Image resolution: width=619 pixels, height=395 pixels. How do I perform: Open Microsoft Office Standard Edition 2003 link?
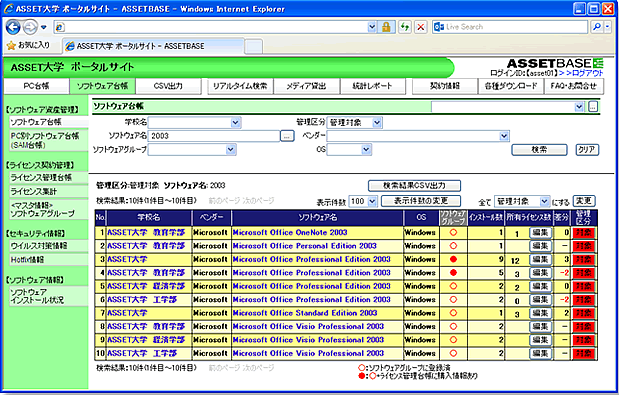[x=305, y=313]
